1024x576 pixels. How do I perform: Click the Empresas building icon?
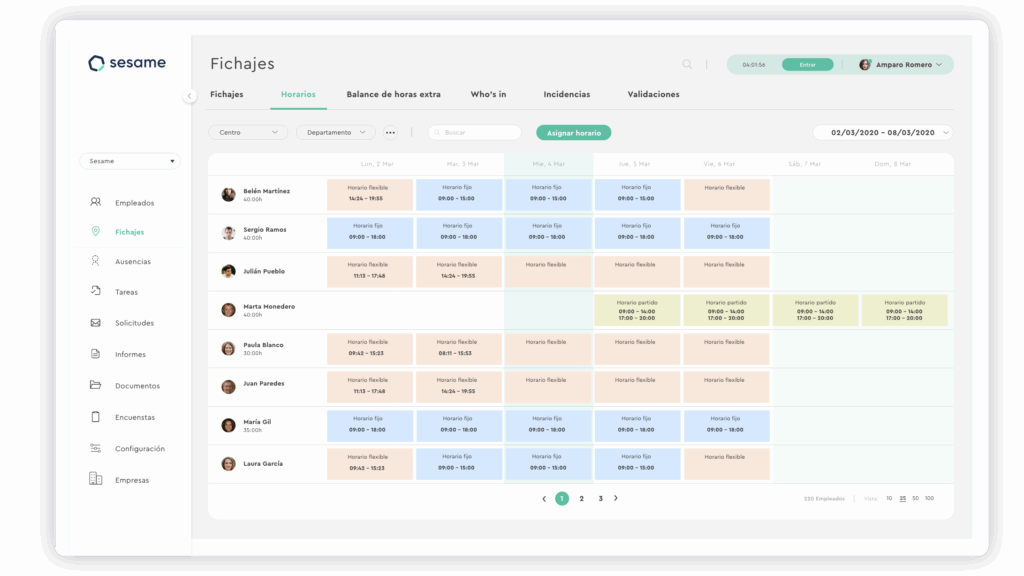pos(96,479)
